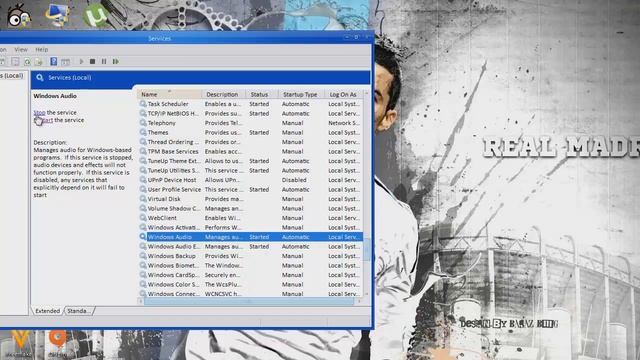
Task: Click the Start Service play icon
Action: [82, 61]
